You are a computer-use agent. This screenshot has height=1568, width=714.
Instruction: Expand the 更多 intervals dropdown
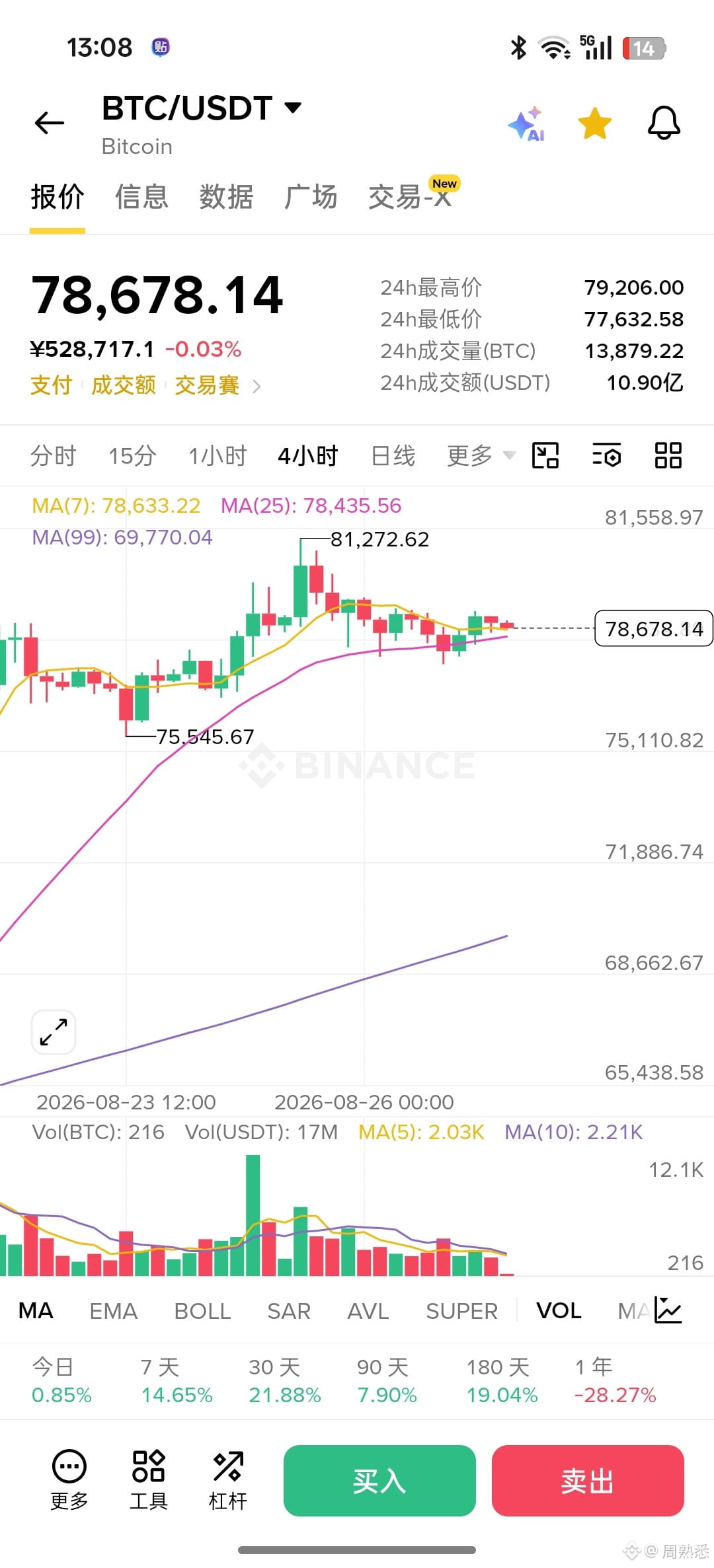(x=481, y=456)
